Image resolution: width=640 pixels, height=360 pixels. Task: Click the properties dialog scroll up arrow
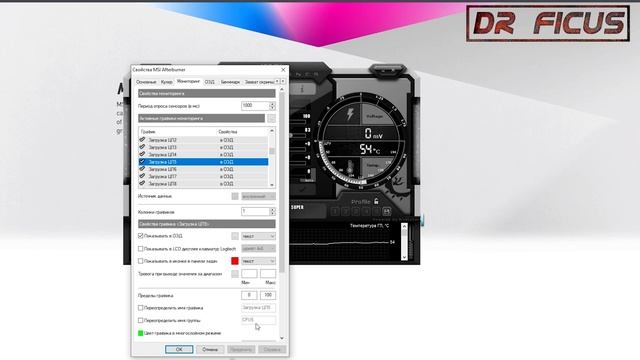coord(282,89)
